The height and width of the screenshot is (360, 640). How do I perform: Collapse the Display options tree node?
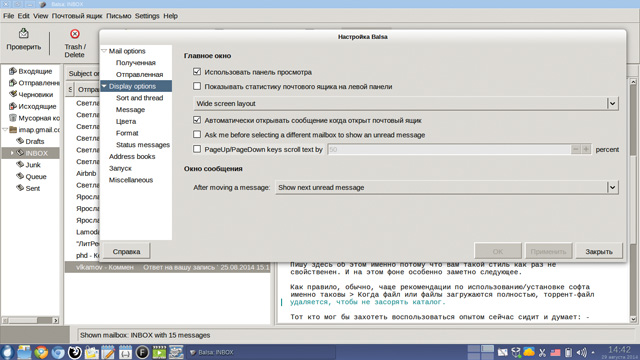click(104, 86)
